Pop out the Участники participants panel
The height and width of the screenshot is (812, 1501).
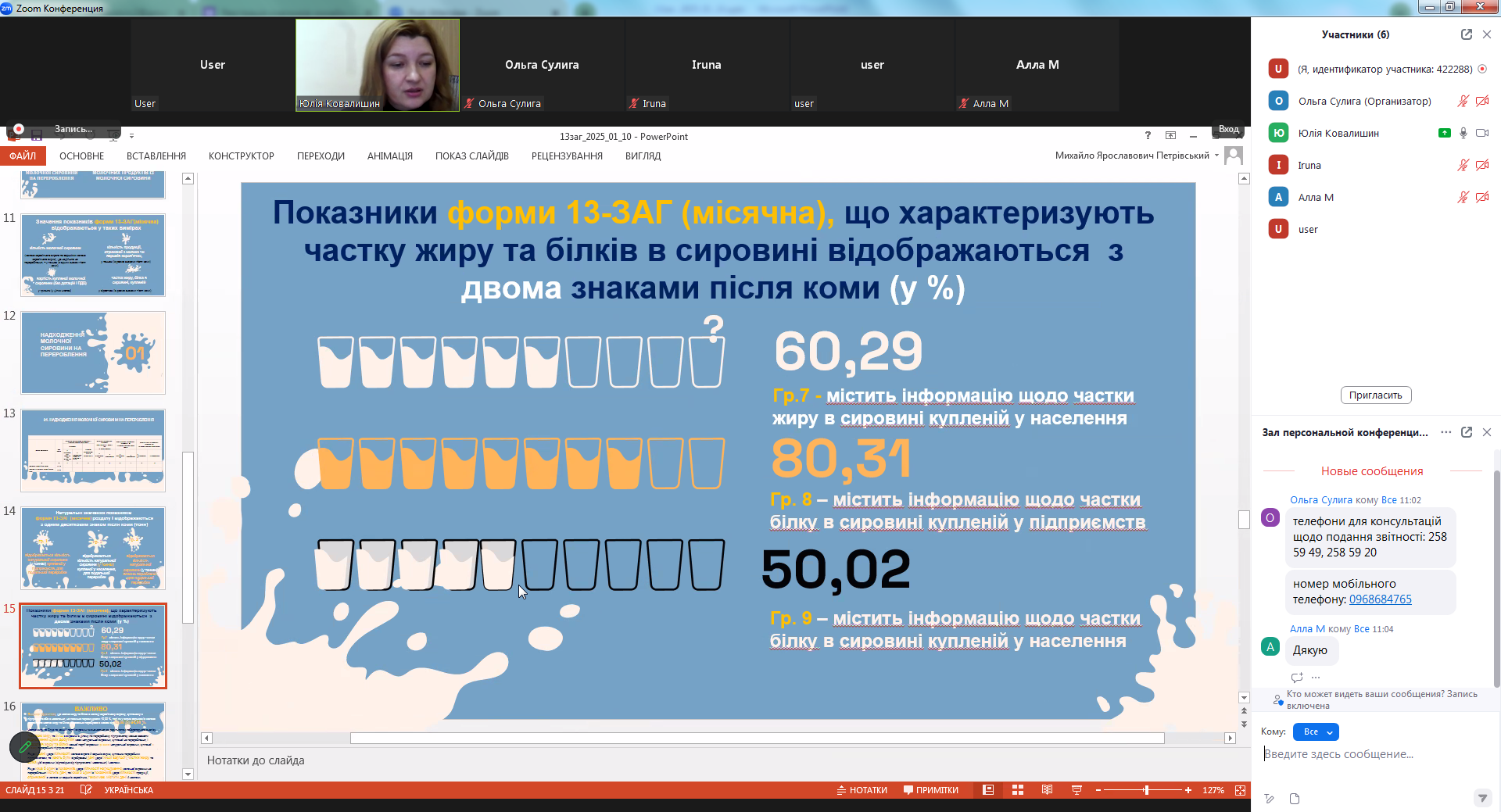click(1467, 34)
